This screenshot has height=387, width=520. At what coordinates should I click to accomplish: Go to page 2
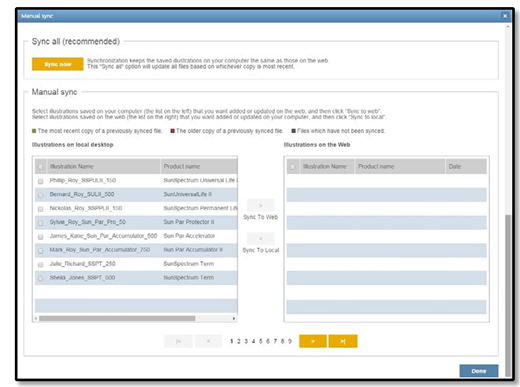point(239,341)
